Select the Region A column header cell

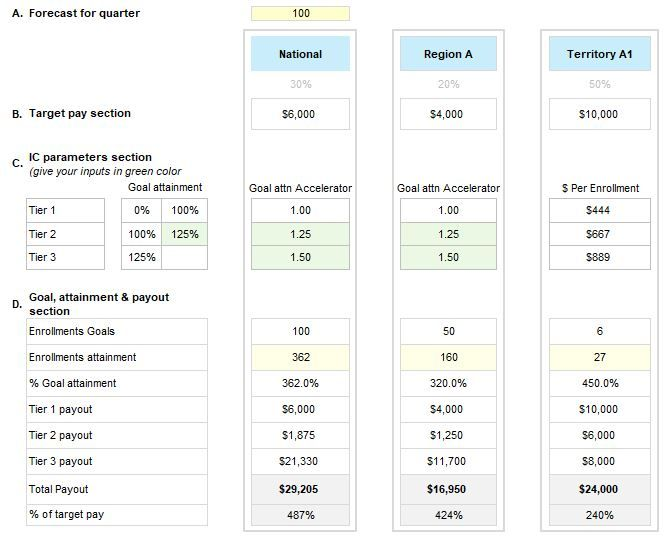click(x=446, y=54)
